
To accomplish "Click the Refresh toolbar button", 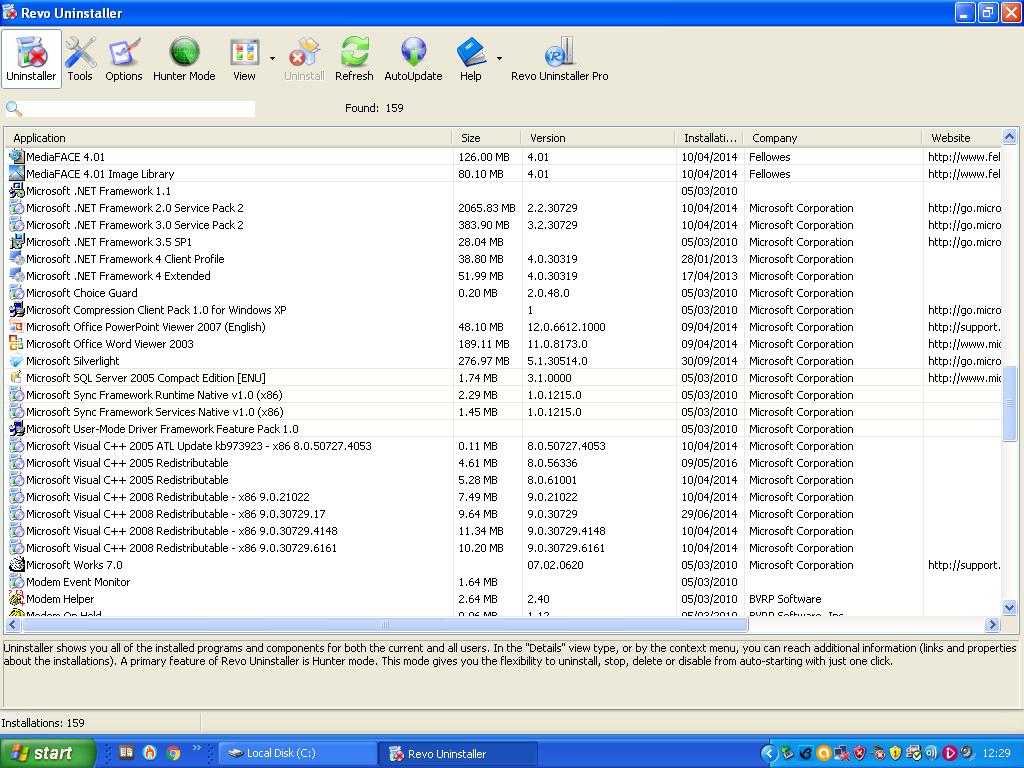I will pos(354,59).
